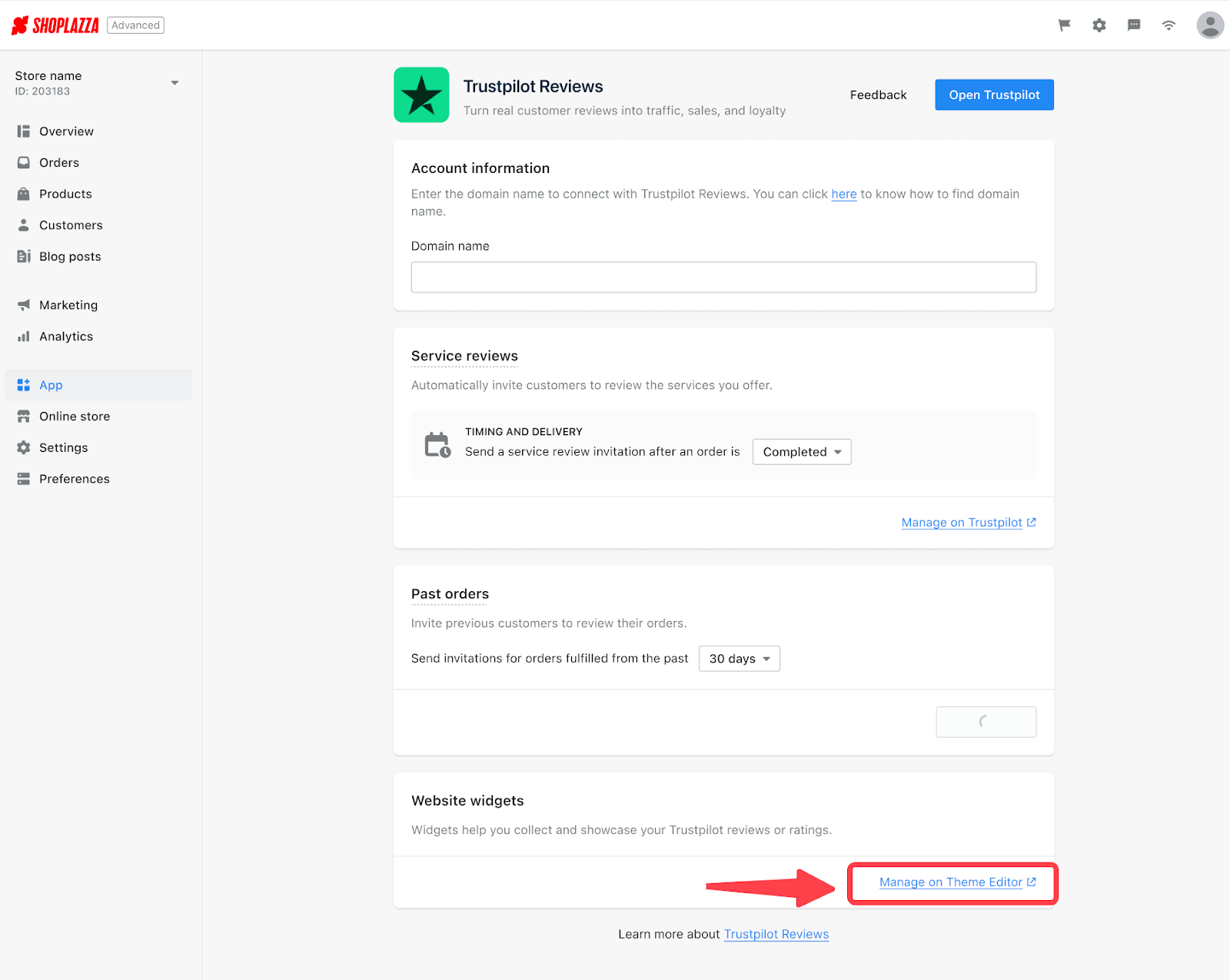
Task: Click the store ID 203183 text
Action: pos(42,91)
